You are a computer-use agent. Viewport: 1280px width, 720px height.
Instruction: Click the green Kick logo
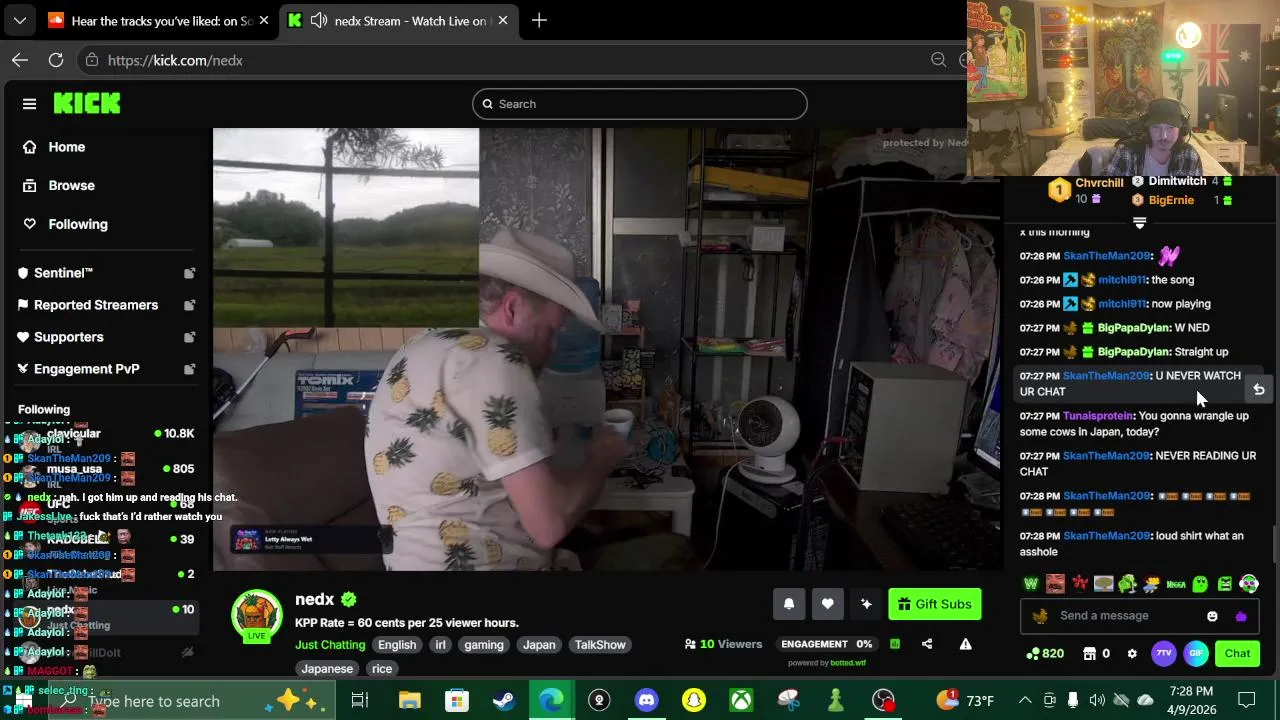click(x=87, y=103)
